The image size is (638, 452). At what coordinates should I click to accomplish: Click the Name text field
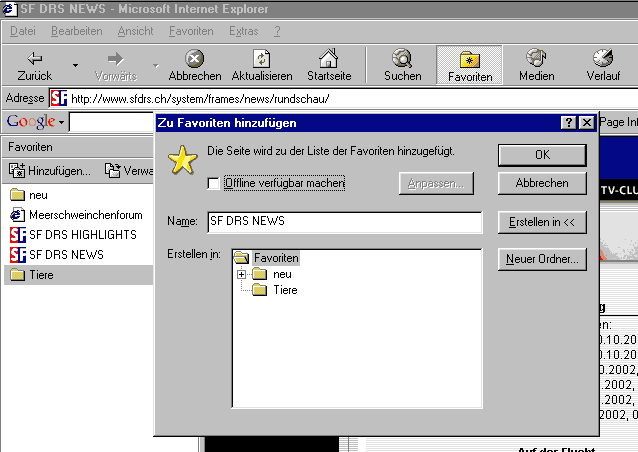(343, 221)
